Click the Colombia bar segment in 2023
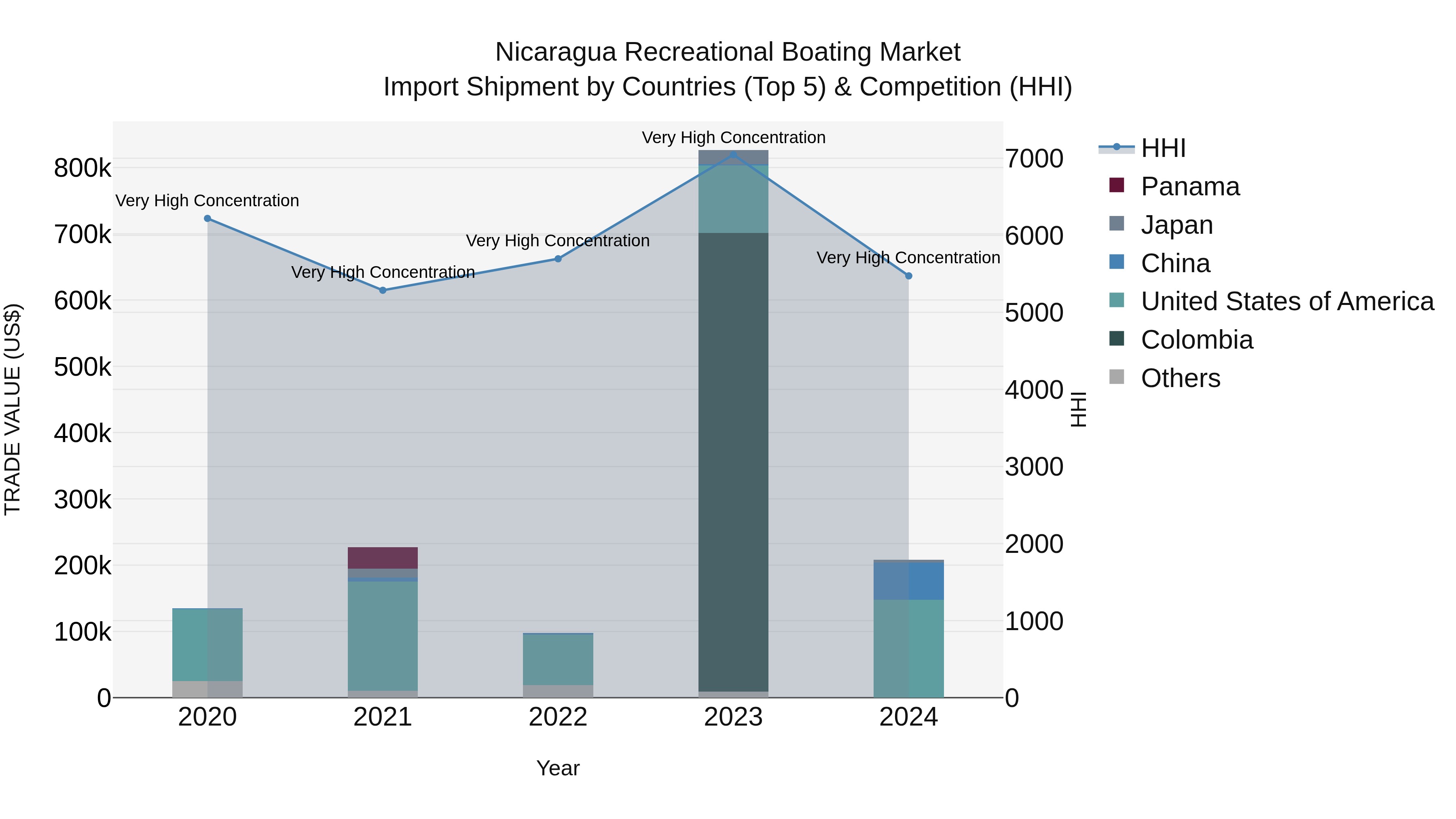The height and width of the screenshot is (819, 1456). click(733, 462)
